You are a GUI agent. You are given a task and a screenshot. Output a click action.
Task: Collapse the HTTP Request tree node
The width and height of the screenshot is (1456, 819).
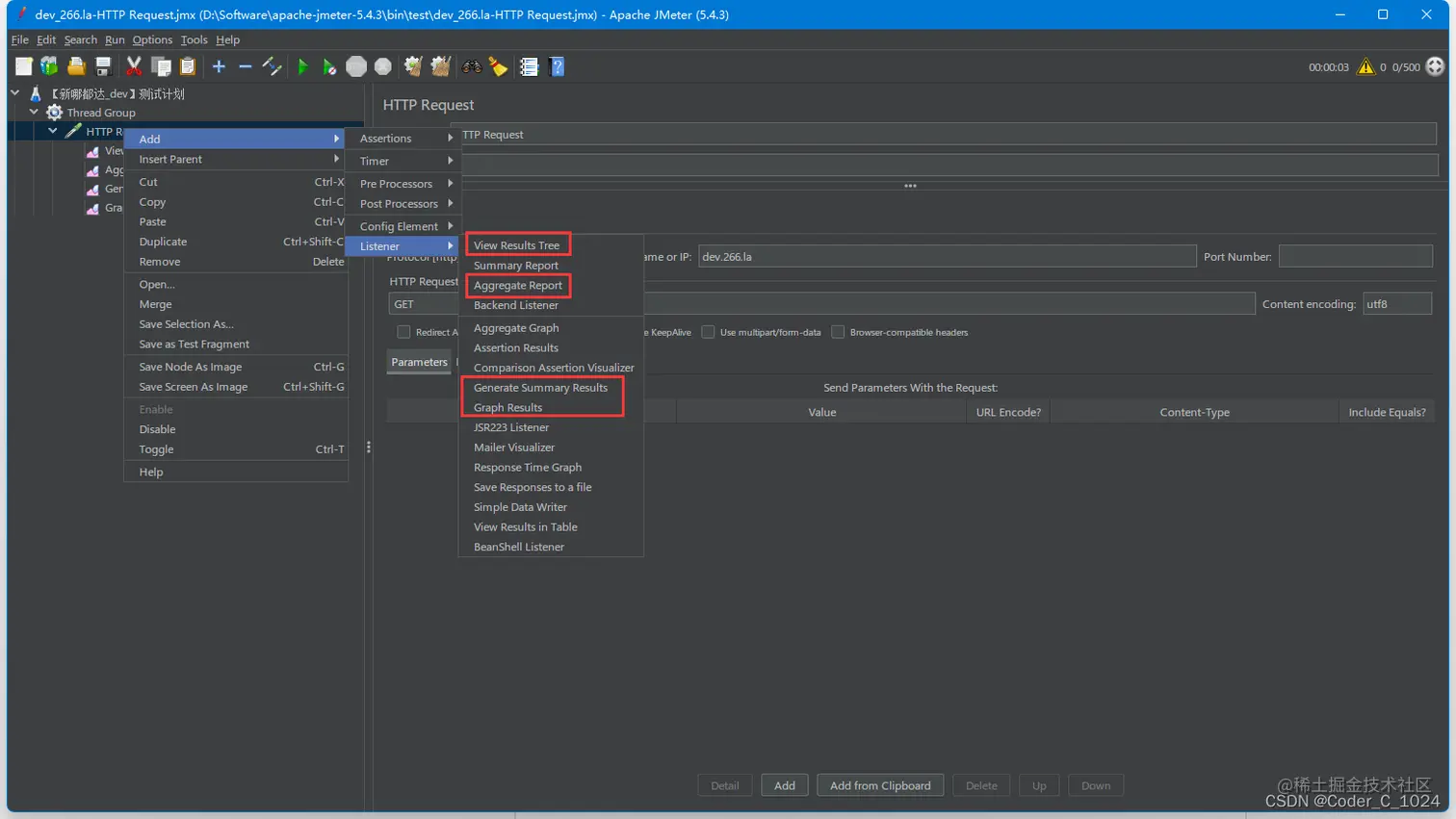[53, 131]
